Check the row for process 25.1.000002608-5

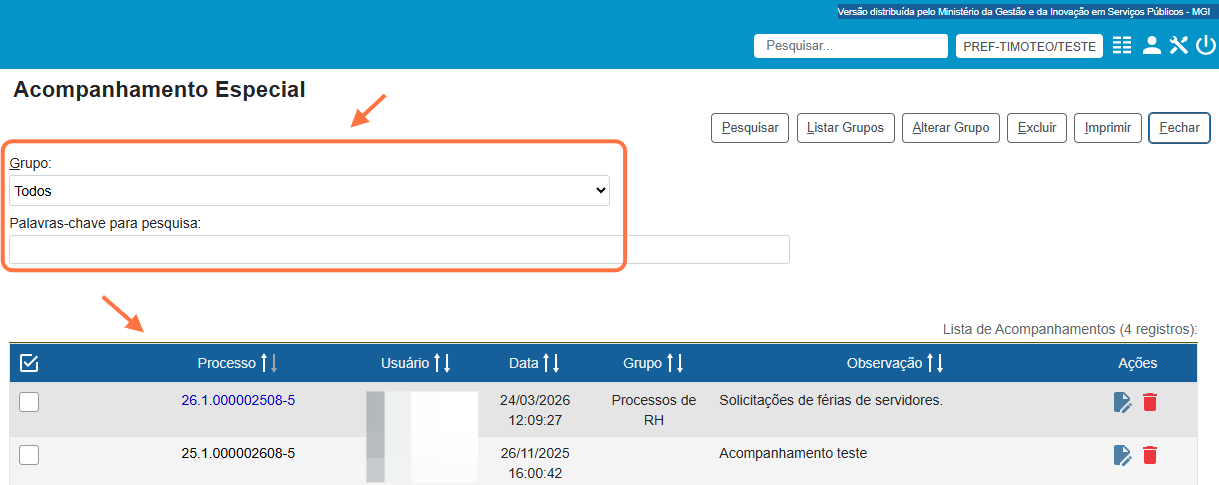coord(29,455)
